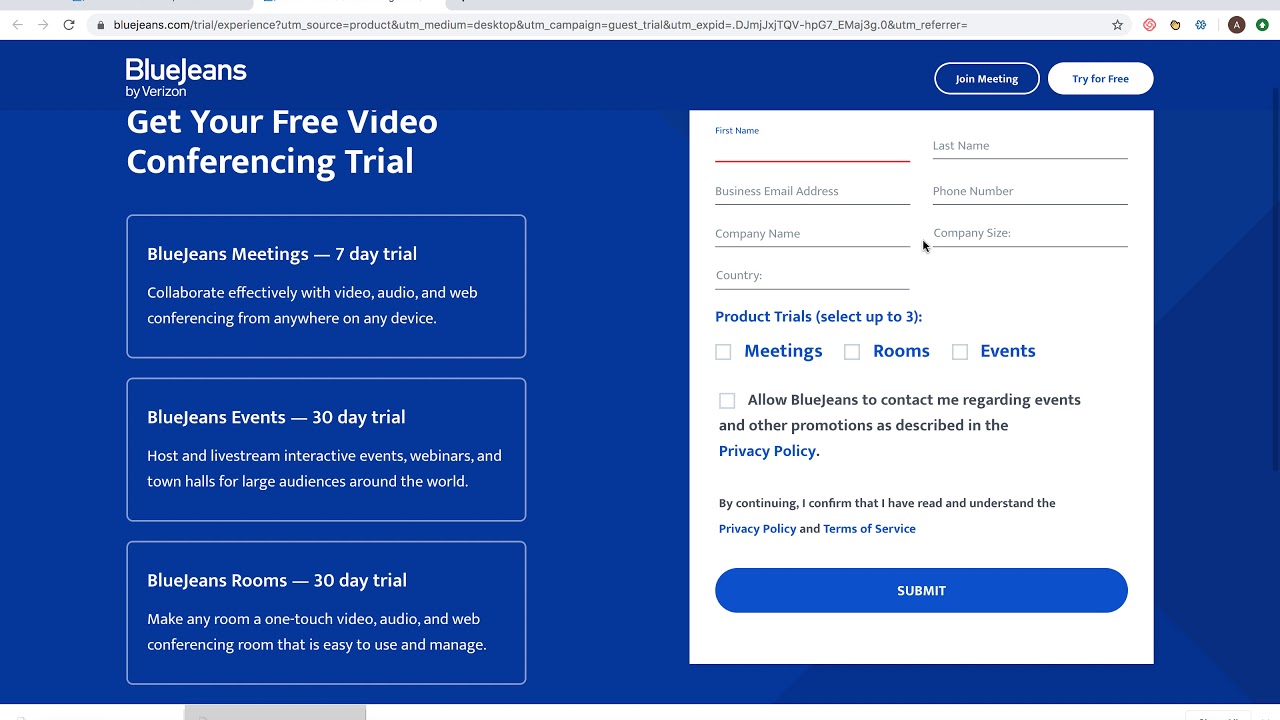Go back using the browser back arrow
This screenshot has width=1280, height=720.
(17, 25)
